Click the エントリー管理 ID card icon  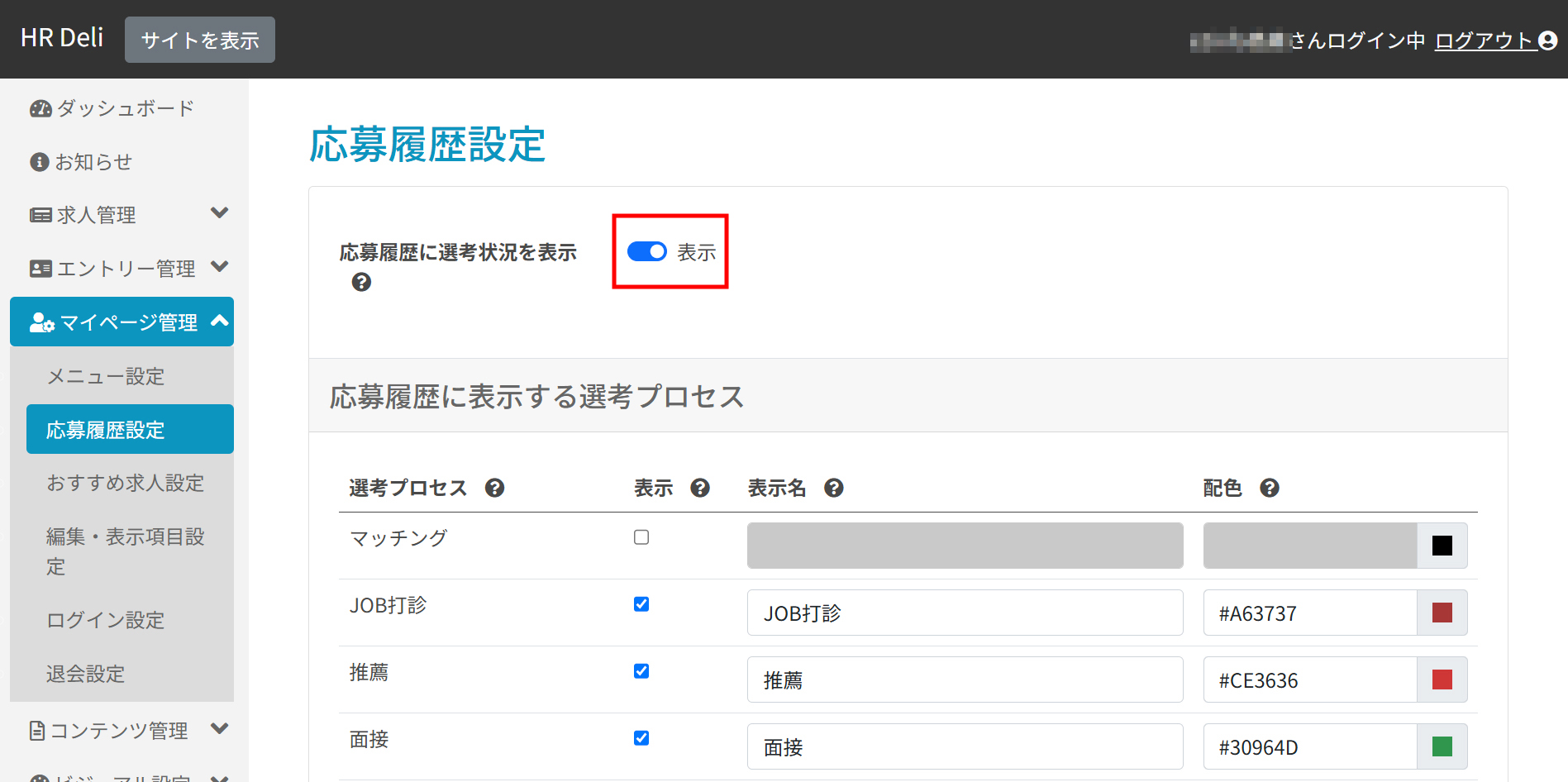[41, 269]
